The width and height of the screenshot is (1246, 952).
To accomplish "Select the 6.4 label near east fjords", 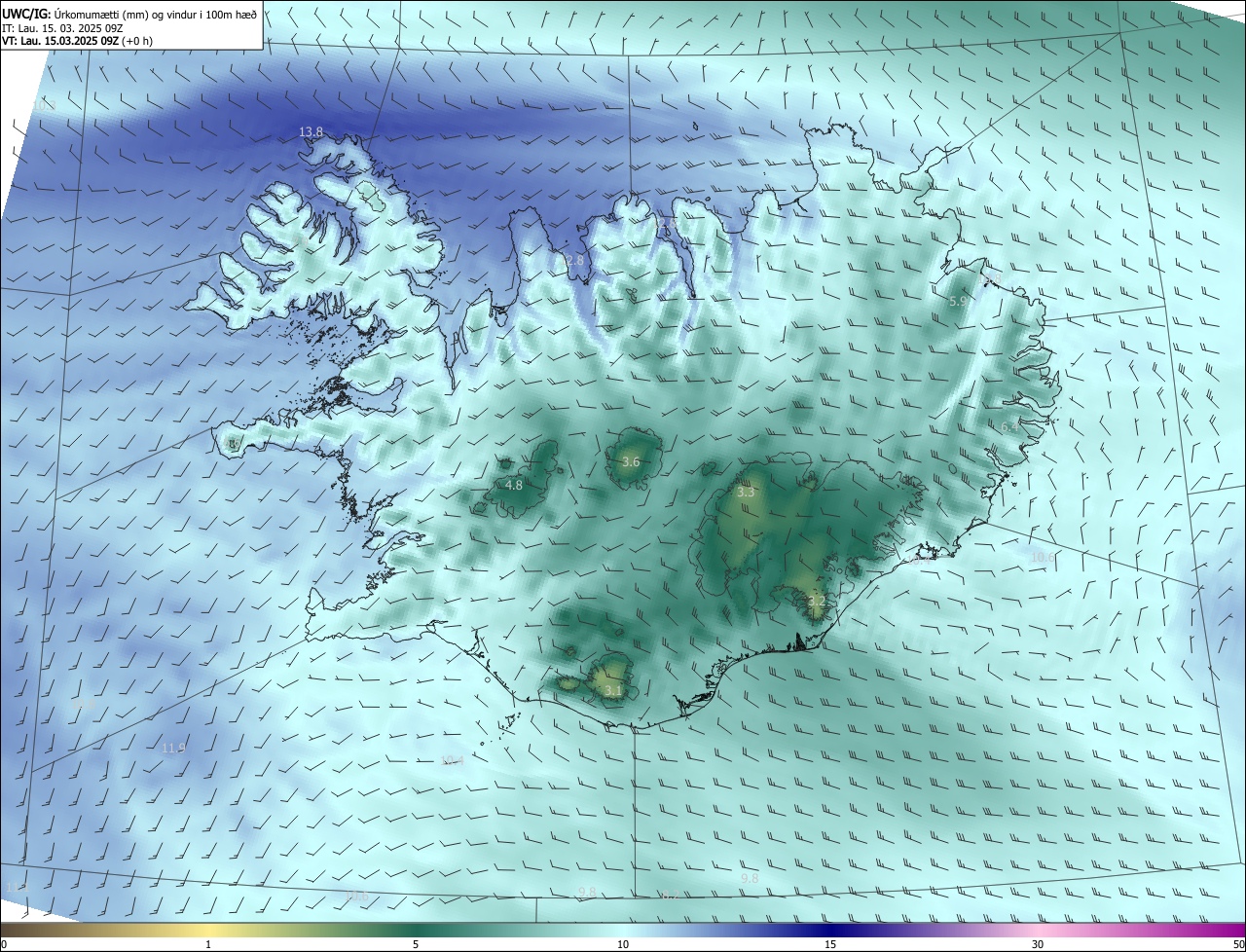I will 1010,427.
